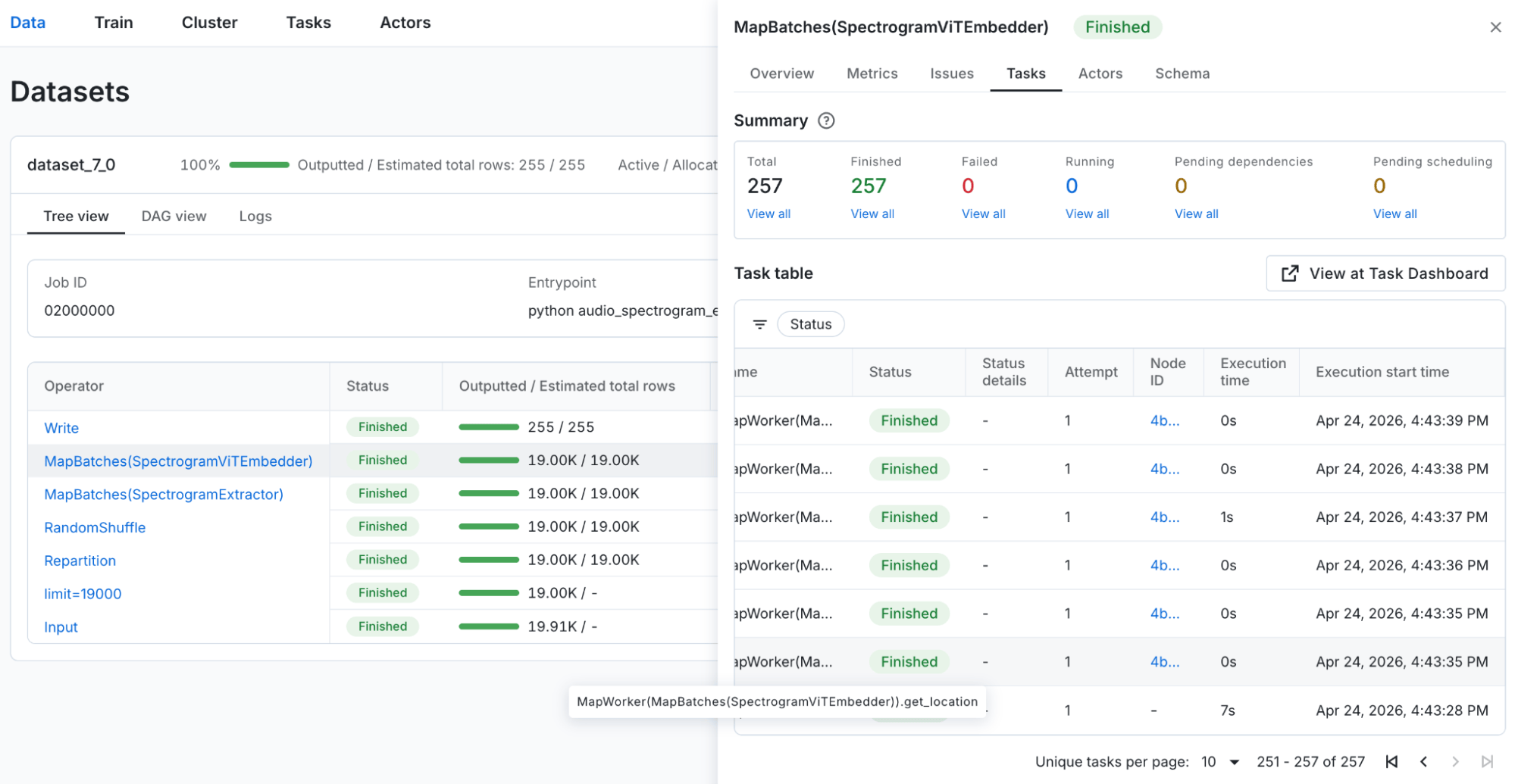Open MapBatches(SpectrogramViTEmbedder) operator
The width and height of the screenshot is (1515, 784).
click(x=178, y=461)
